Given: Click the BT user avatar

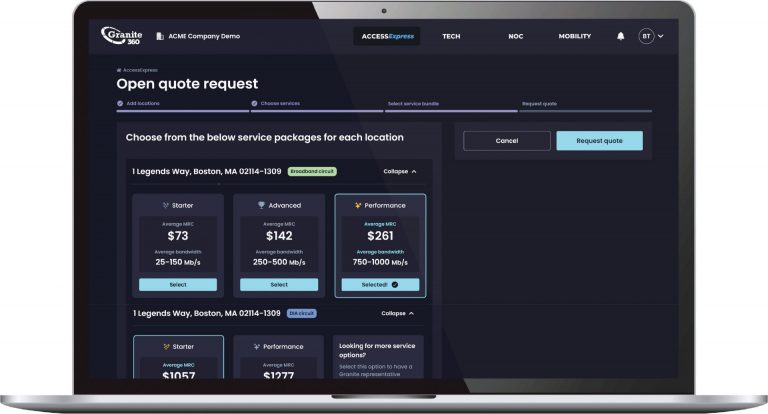Looking at the screenshot, I should (x=646, y=36).
